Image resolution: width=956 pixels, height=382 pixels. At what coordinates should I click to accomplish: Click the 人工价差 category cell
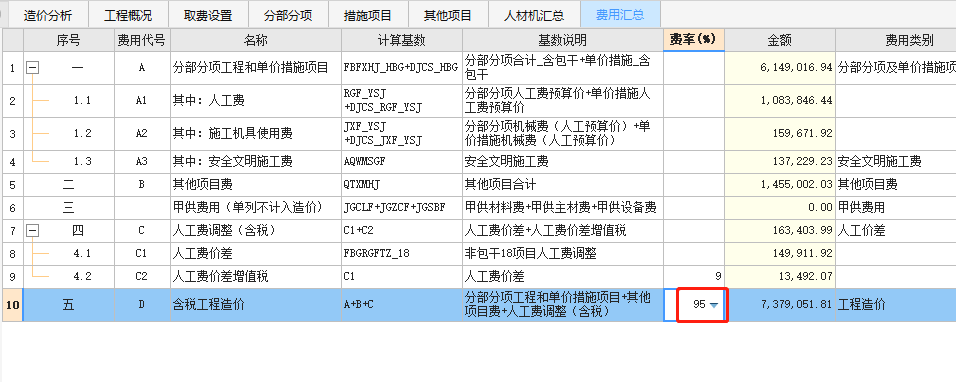point(895,231)
